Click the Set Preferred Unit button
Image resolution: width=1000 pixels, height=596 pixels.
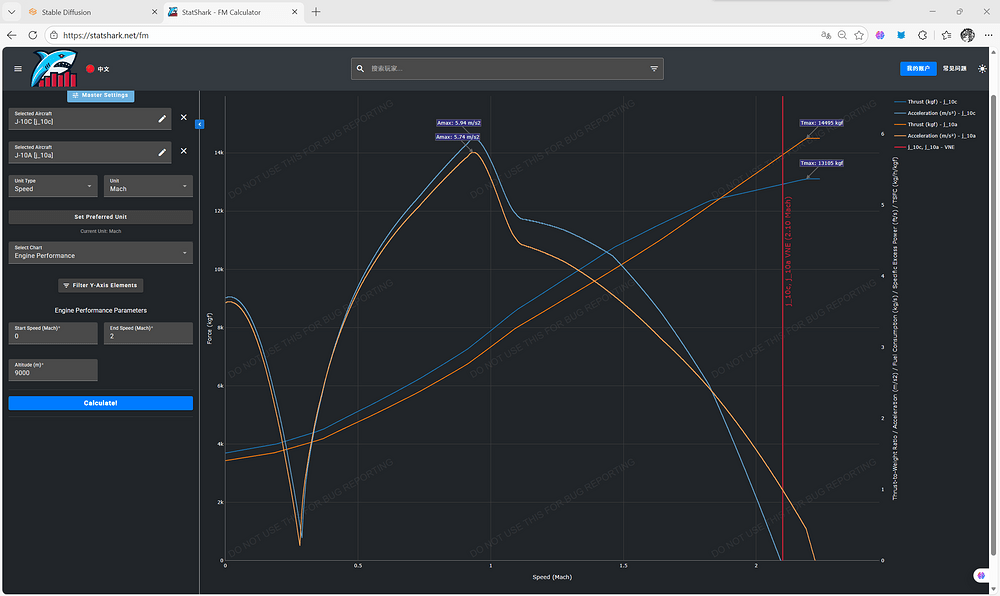(x=100, y=217)
